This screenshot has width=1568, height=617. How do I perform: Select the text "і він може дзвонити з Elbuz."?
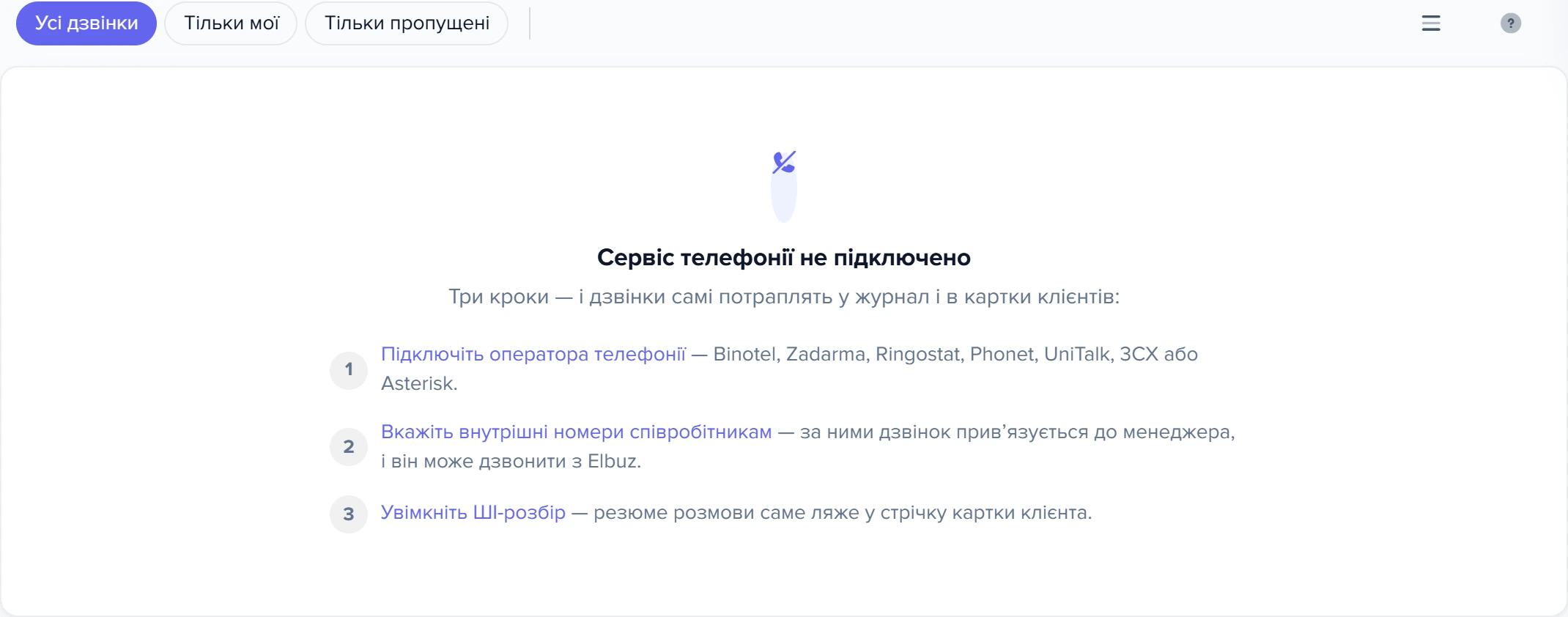(511, 461)
